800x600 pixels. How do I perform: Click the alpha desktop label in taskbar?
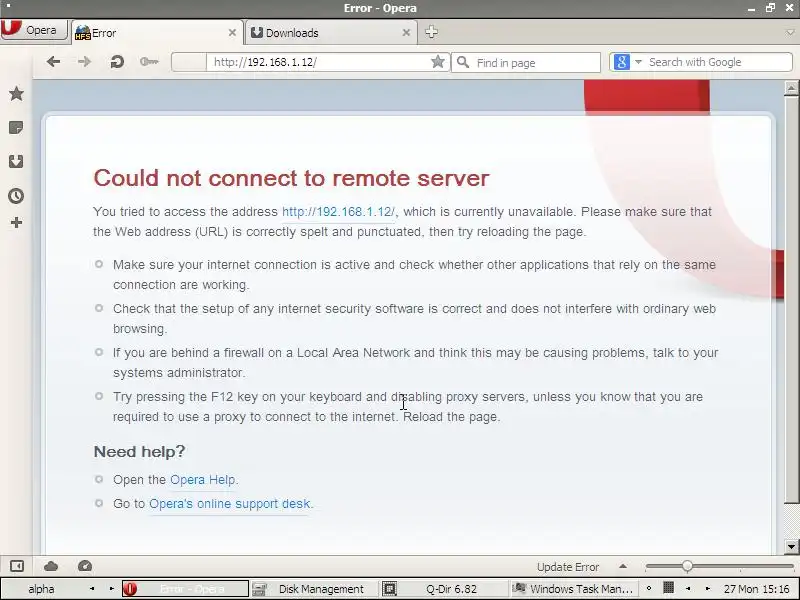coord(41,589)
